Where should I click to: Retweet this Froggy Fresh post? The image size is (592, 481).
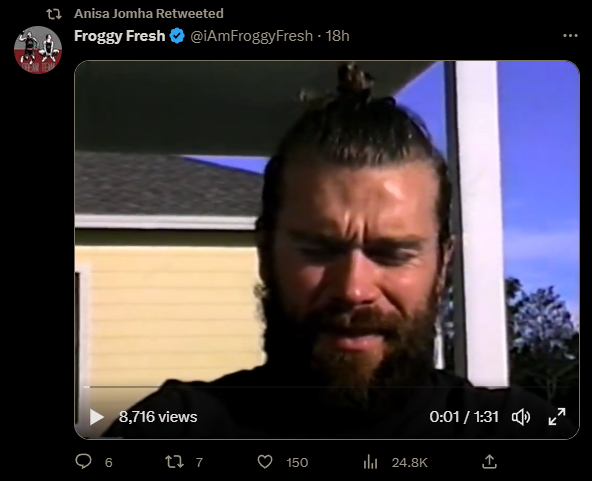(x=174, y=462)
